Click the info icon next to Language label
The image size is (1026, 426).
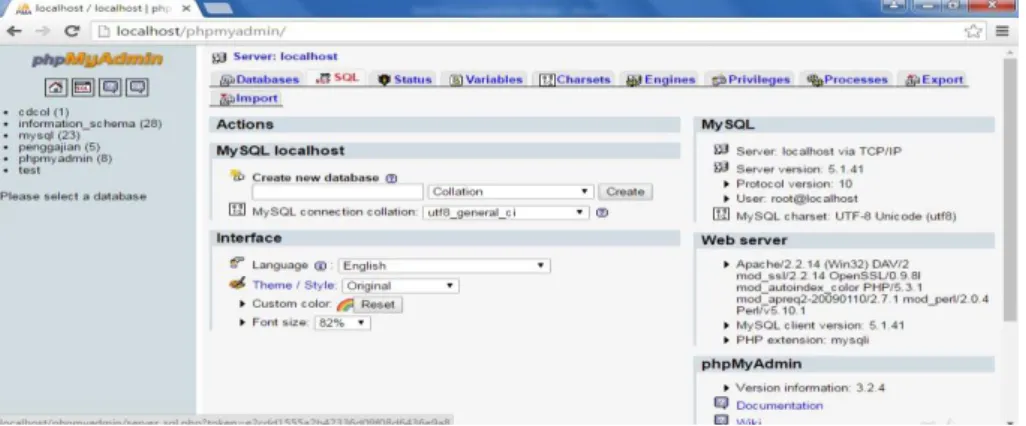(320, 266)
